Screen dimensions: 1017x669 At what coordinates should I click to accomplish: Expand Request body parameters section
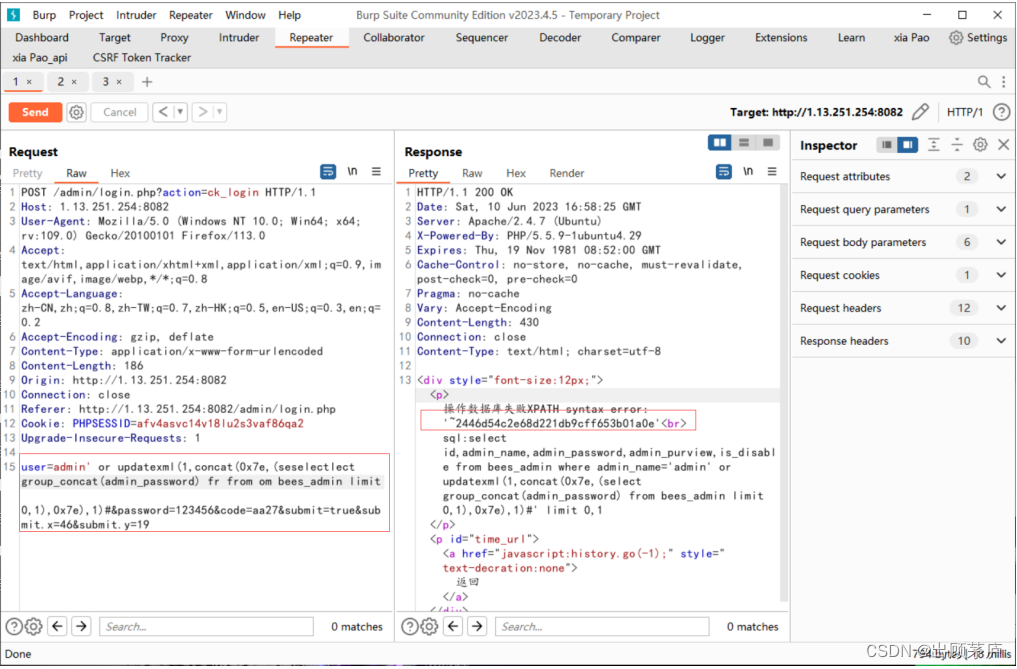[903, 242]
